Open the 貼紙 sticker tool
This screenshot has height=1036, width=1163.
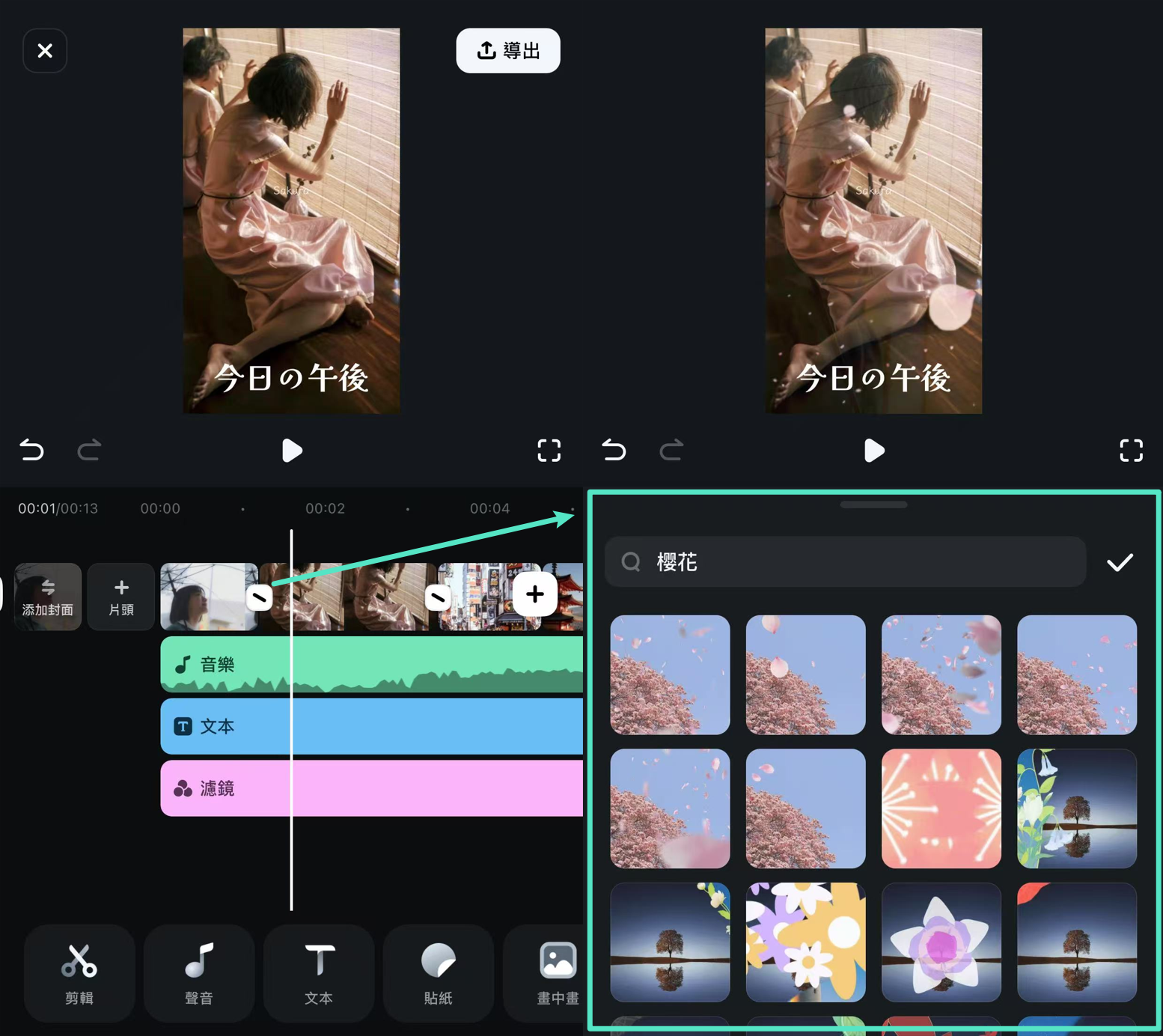(439, 973)
